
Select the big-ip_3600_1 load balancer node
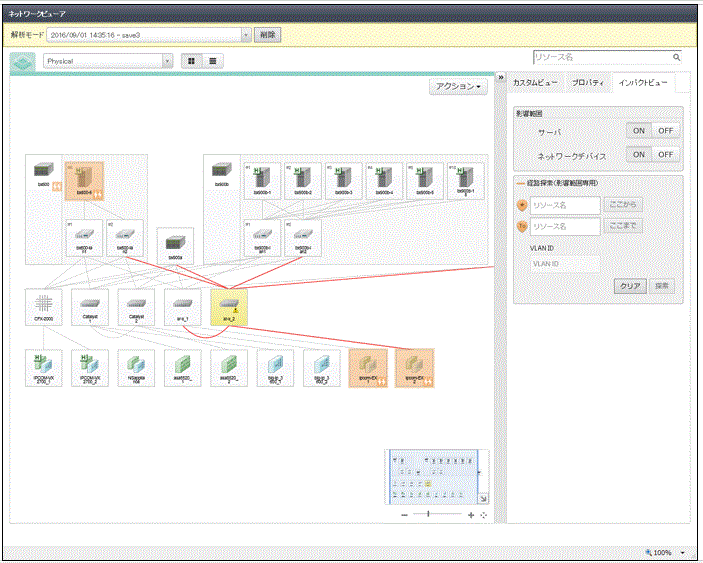pyautogui.click(x=275, y=368)
